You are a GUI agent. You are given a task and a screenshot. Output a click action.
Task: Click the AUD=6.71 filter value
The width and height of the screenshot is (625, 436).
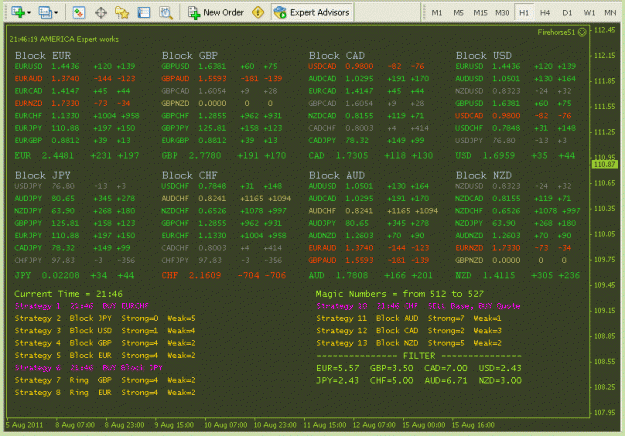pyautogui.click(x=446, y=381)
